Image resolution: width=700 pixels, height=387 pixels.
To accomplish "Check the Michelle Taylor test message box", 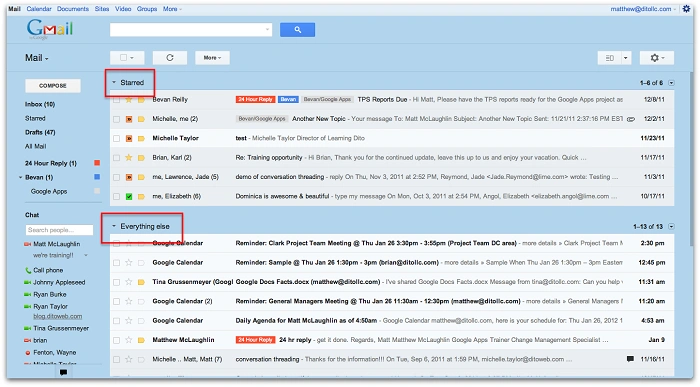I will [x=117, y=138].
